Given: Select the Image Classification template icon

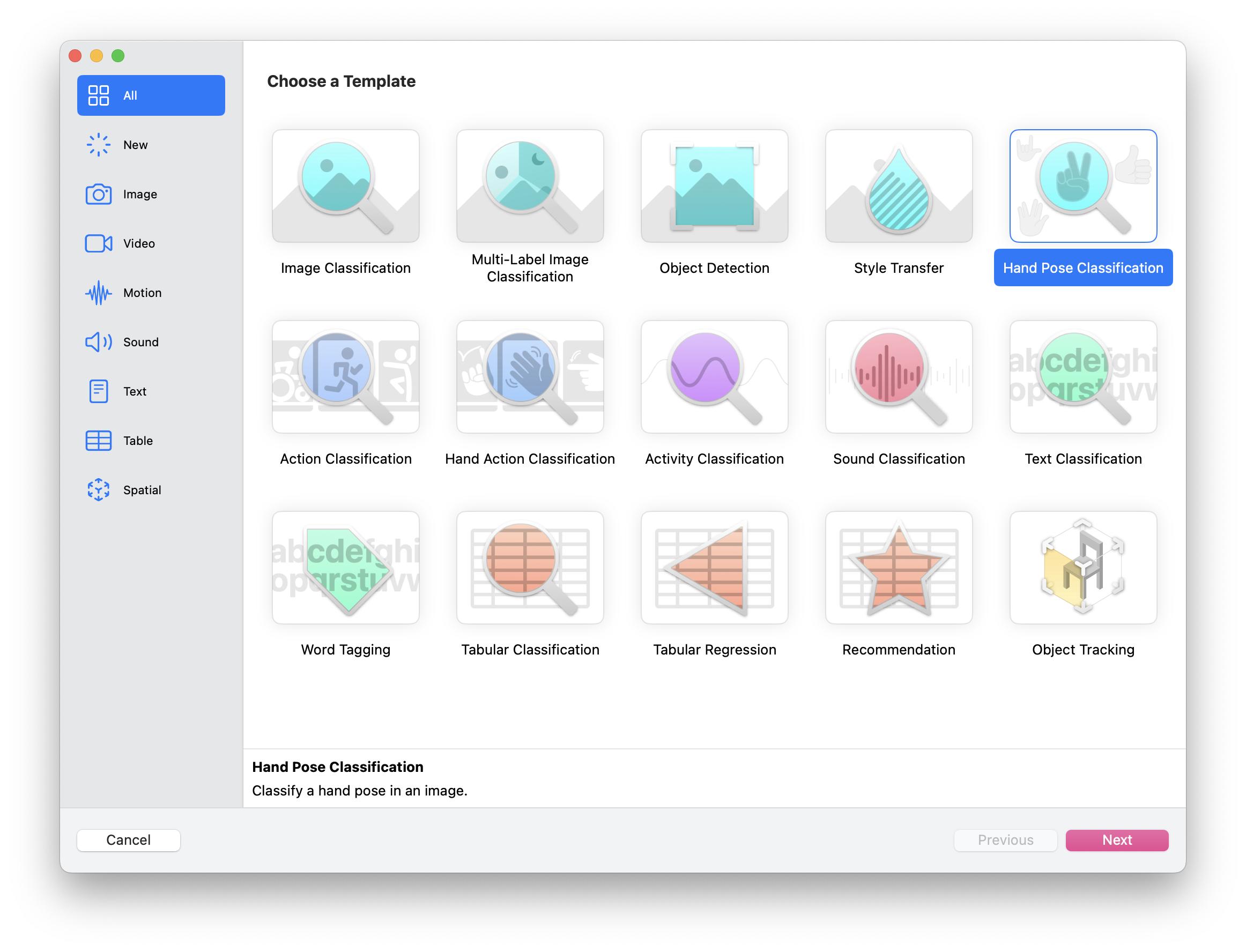Looking at the screenshot, I should 346,186.
